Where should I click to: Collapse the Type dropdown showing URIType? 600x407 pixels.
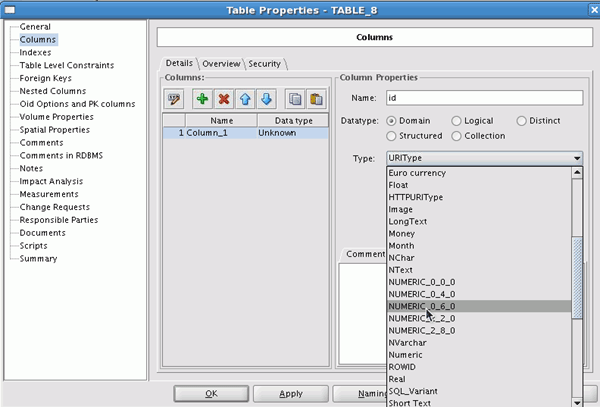(484, 158)
